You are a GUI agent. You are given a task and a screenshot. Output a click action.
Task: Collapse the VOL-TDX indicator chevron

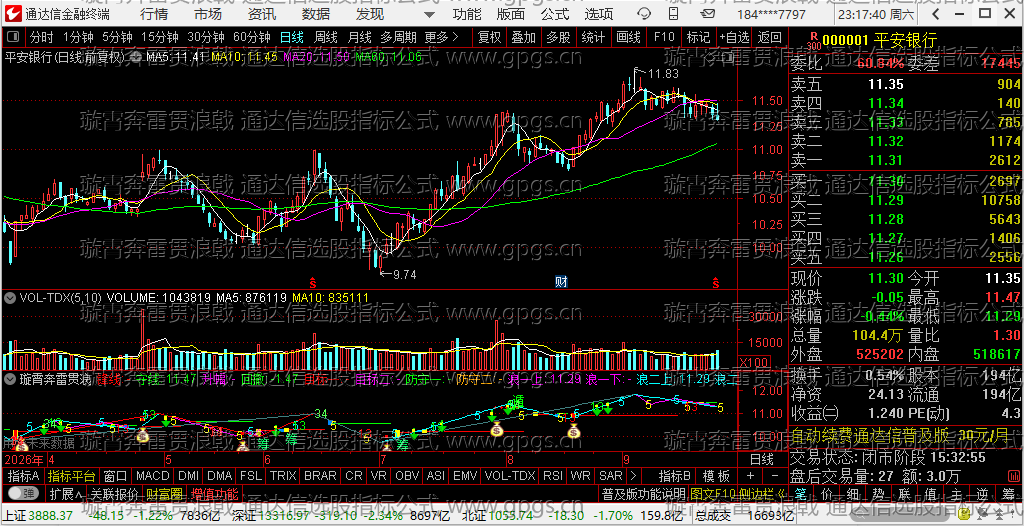click(x=10, y=297)
